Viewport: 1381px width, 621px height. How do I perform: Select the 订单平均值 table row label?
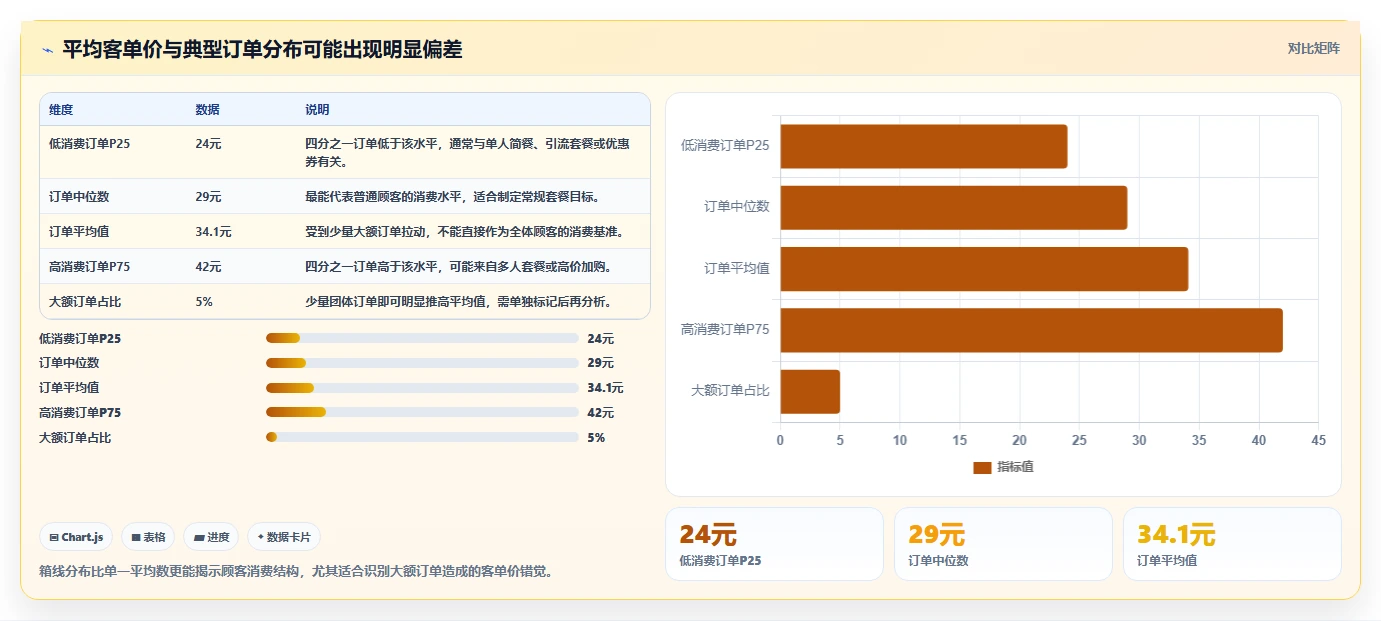(x=79, y=232)
